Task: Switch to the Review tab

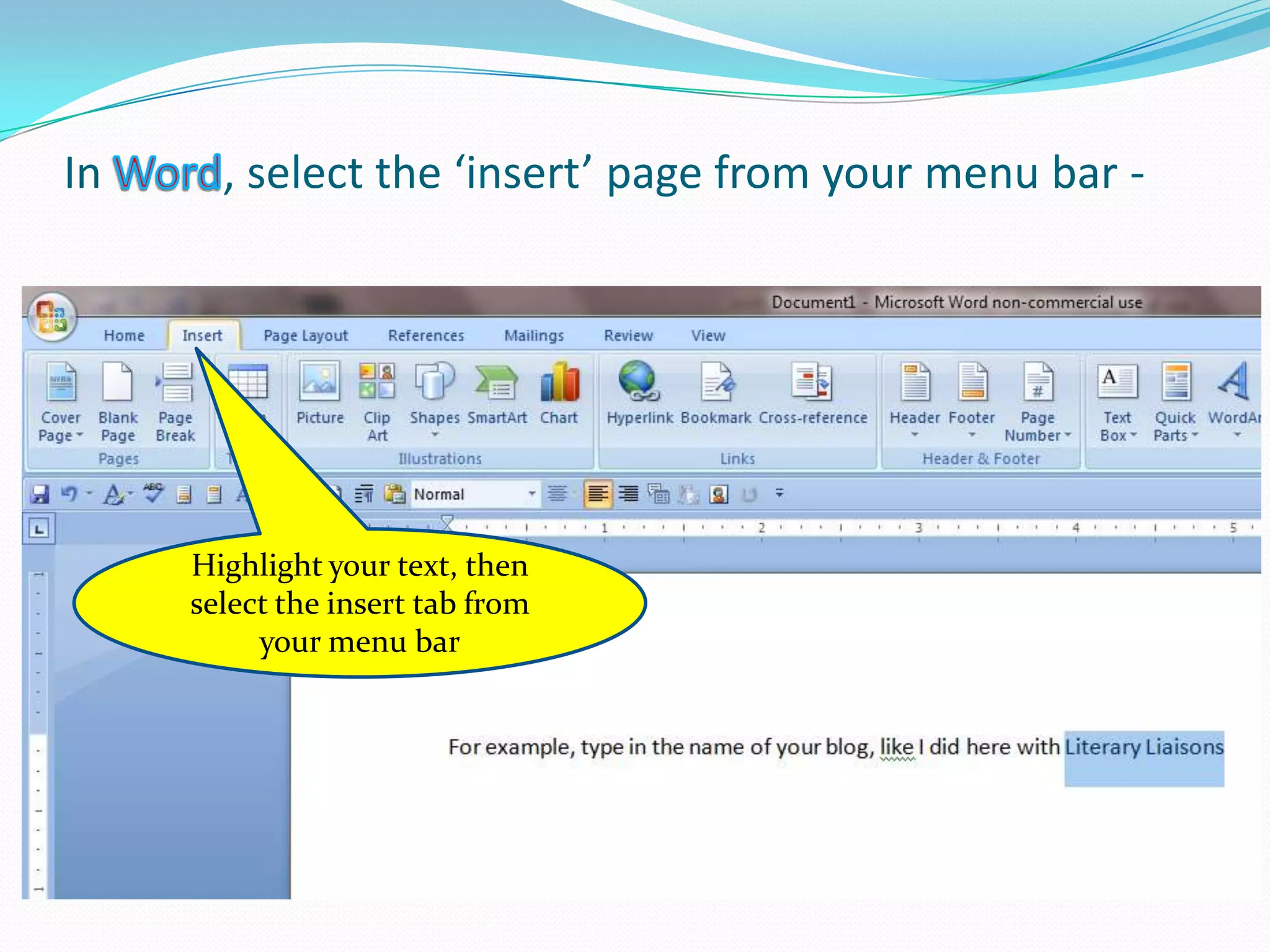Action: point(628,335)
